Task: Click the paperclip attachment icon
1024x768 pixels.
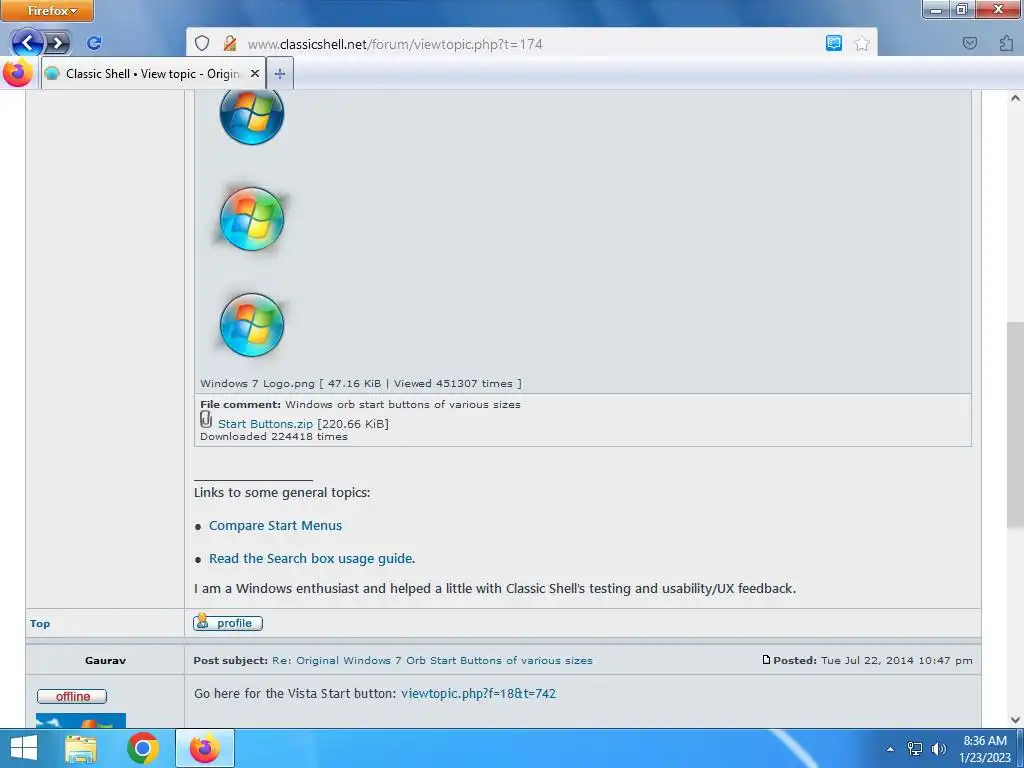Action: pos(206,419)
